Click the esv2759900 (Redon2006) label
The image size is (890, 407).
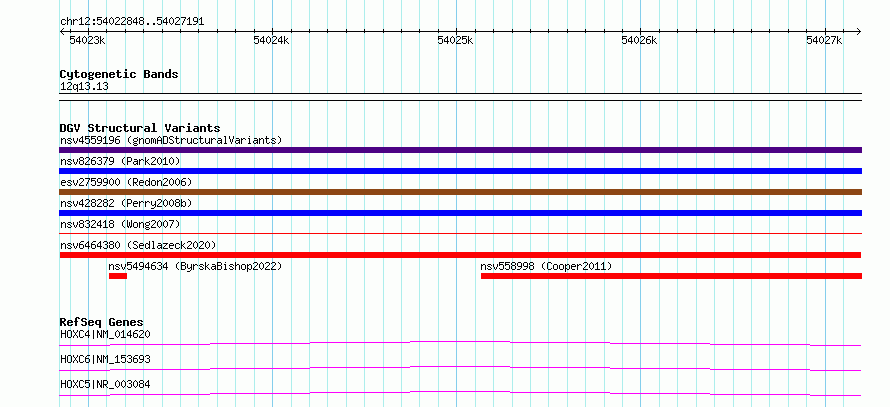click(126, 182)
